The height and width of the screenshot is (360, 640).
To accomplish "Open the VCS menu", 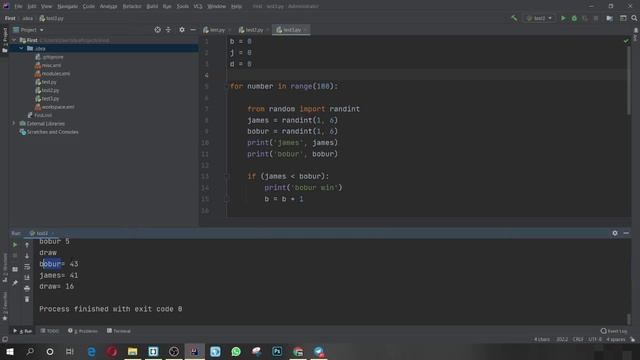I will [x=198, y=6].
